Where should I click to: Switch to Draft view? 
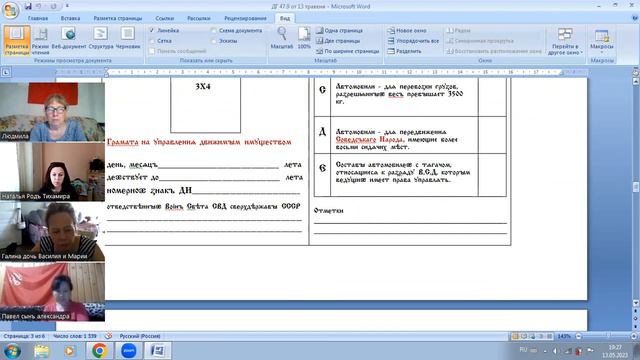128,38
